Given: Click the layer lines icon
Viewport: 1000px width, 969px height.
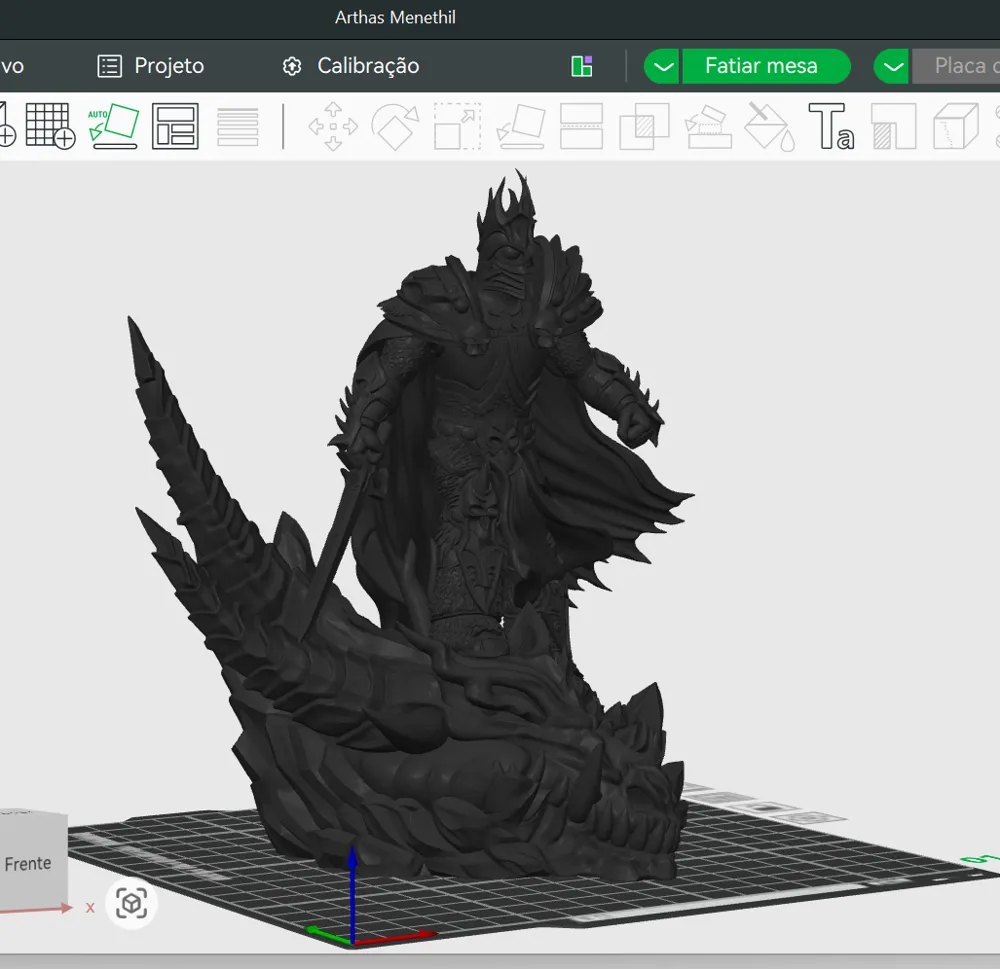Looking at the screenshot, I should (238, 126).
